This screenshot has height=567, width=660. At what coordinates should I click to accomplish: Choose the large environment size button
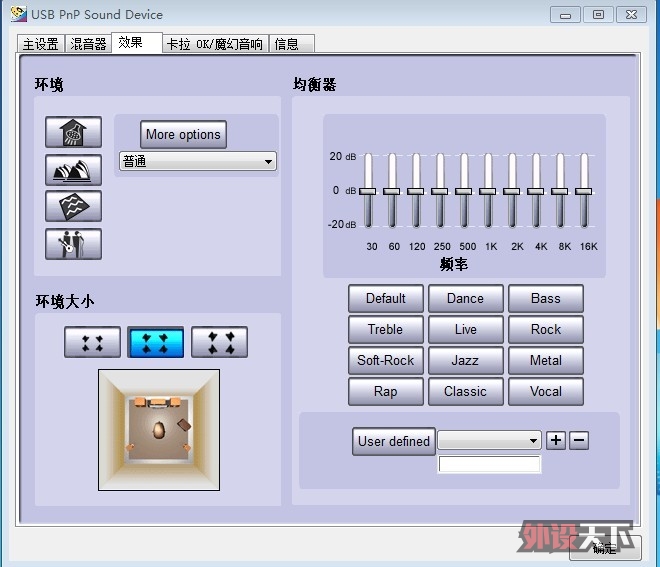click(219, 343)
